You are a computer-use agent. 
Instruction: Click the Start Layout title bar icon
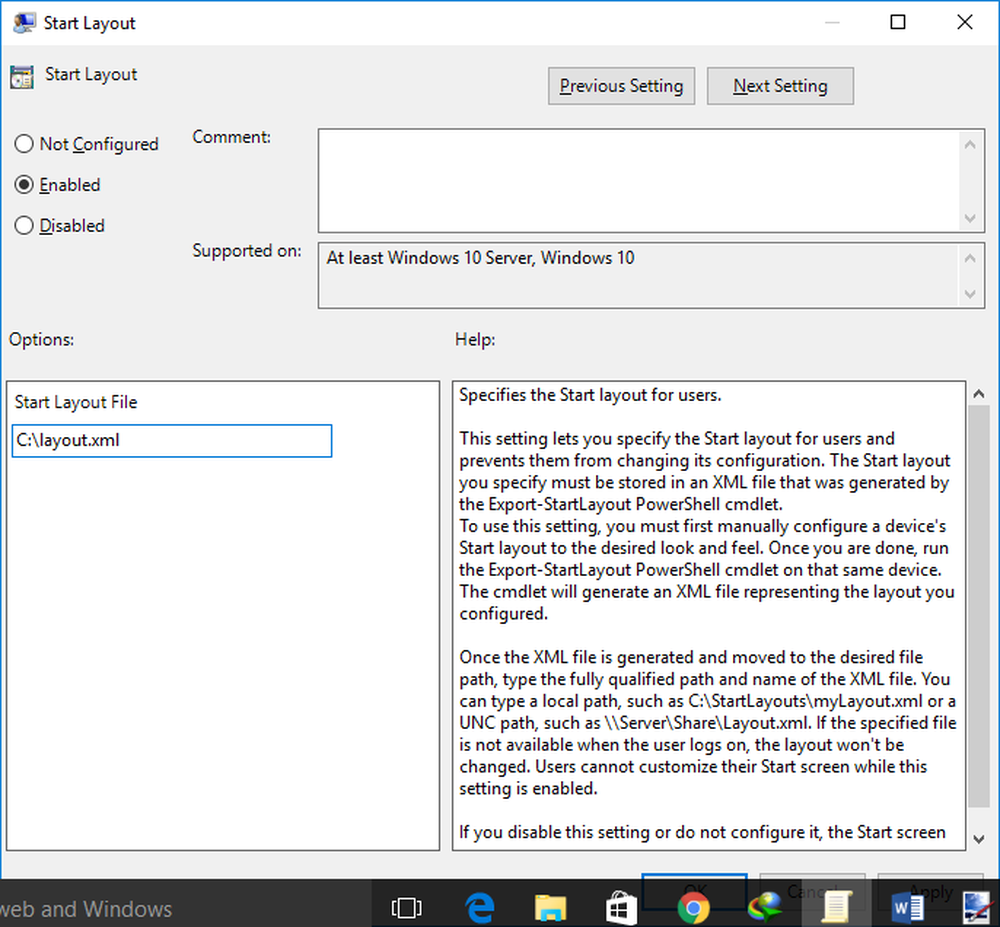(22, 21)
